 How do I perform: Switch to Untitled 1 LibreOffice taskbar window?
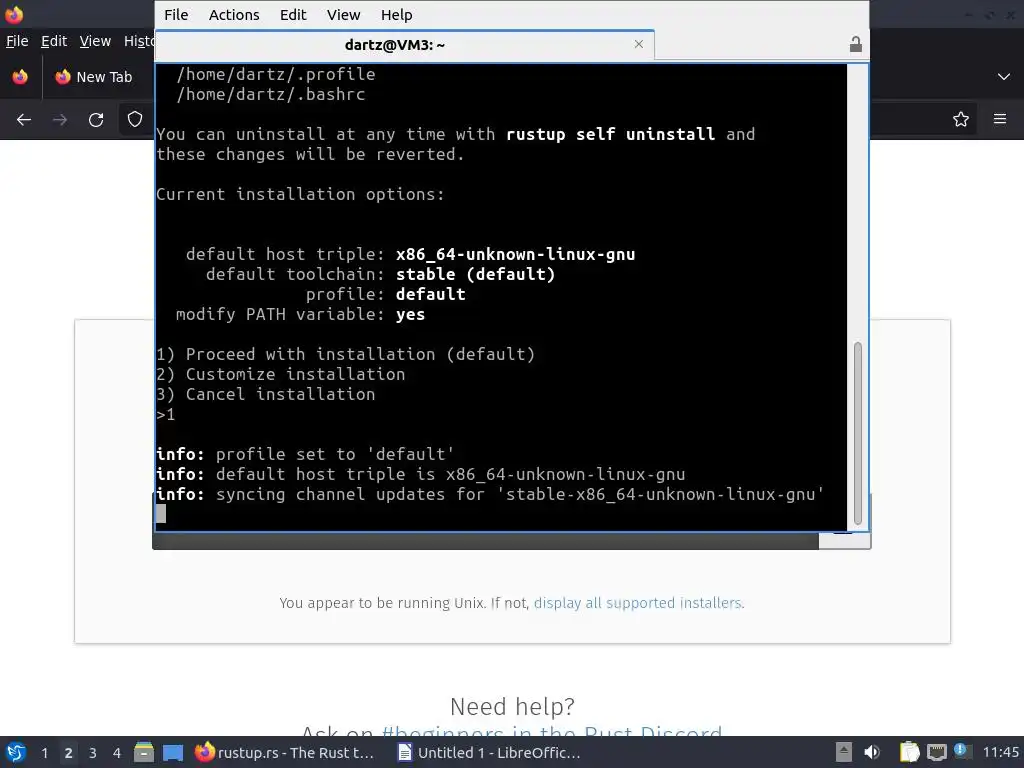pyautogui.click(x=490, y=752)
